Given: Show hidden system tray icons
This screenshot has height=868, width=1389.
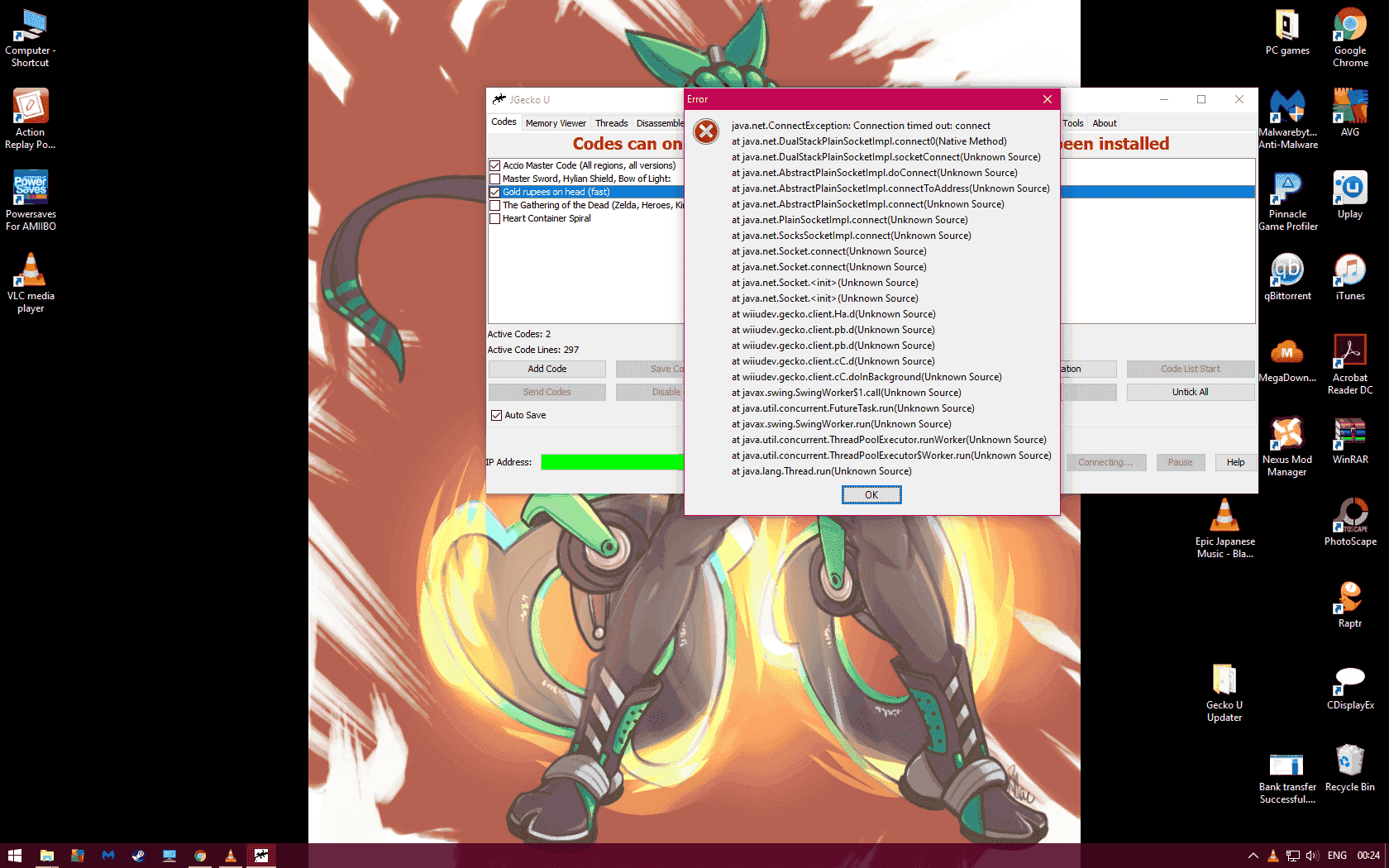Looking at the screenshot, I should [x=1253, y=856].
